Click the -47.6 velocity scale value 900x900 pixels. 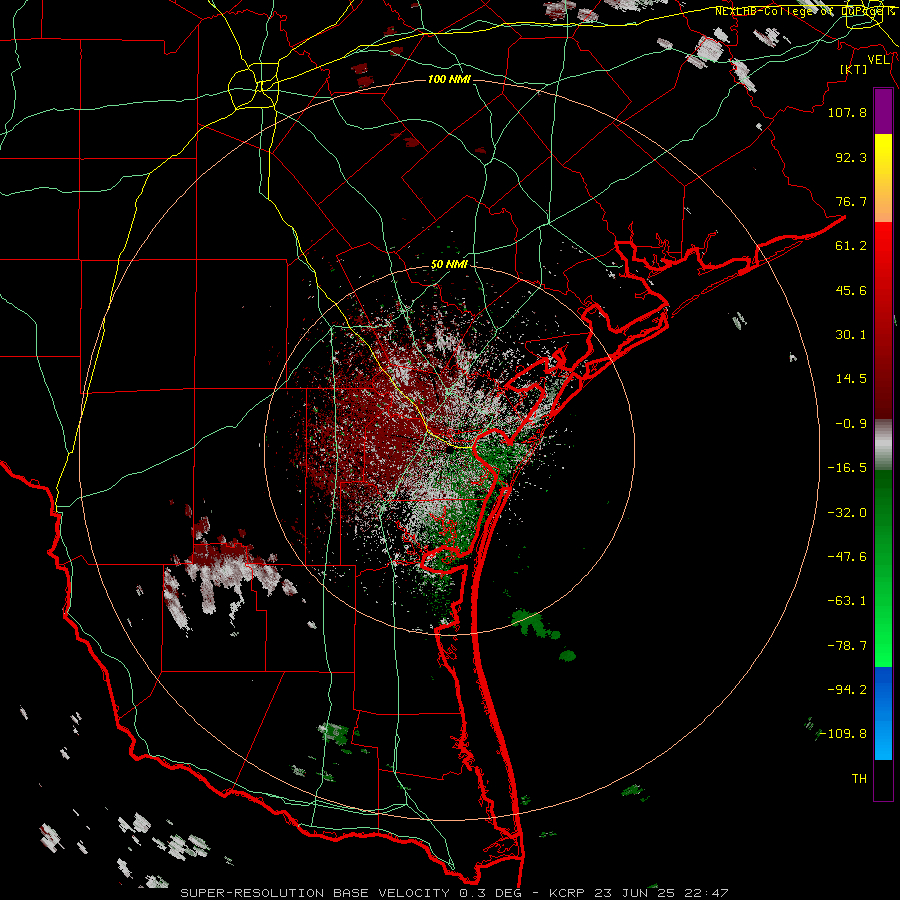tap(847, 557)
